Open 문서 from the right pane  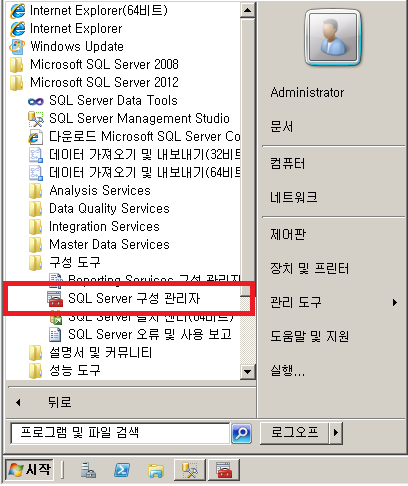point(282,127)
